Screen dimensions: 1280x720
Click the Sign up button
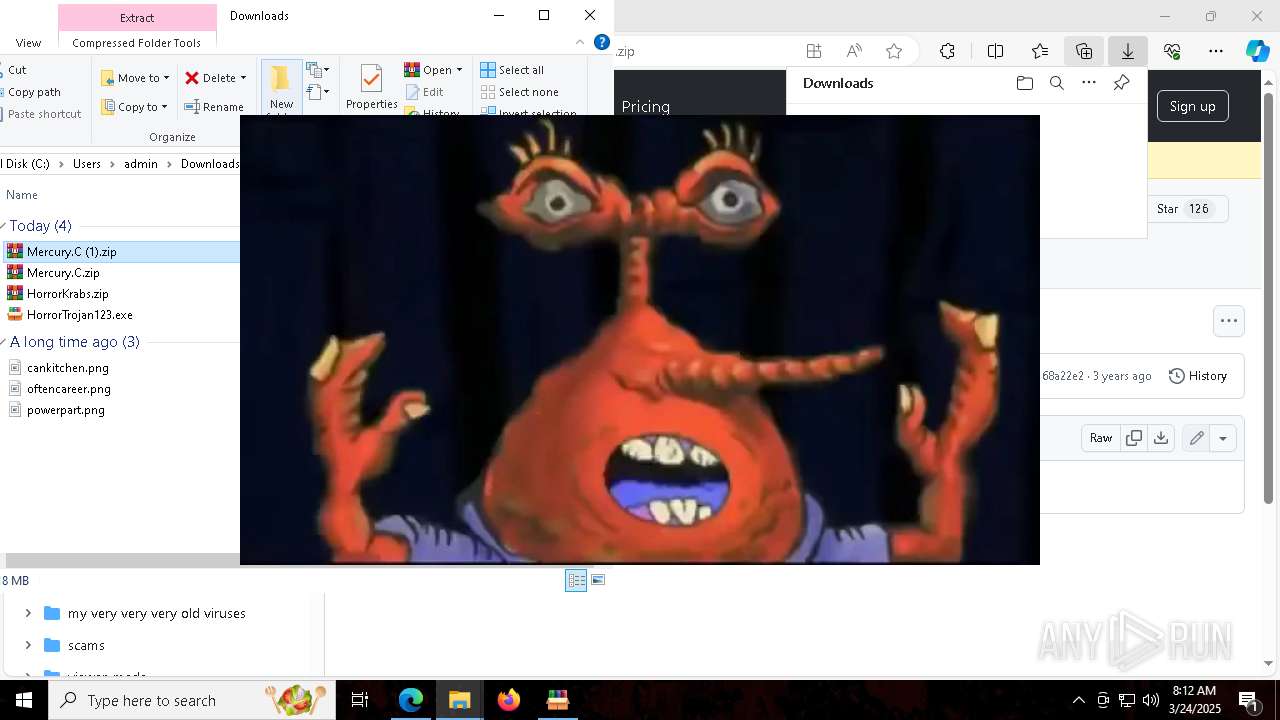(1192, 106)
